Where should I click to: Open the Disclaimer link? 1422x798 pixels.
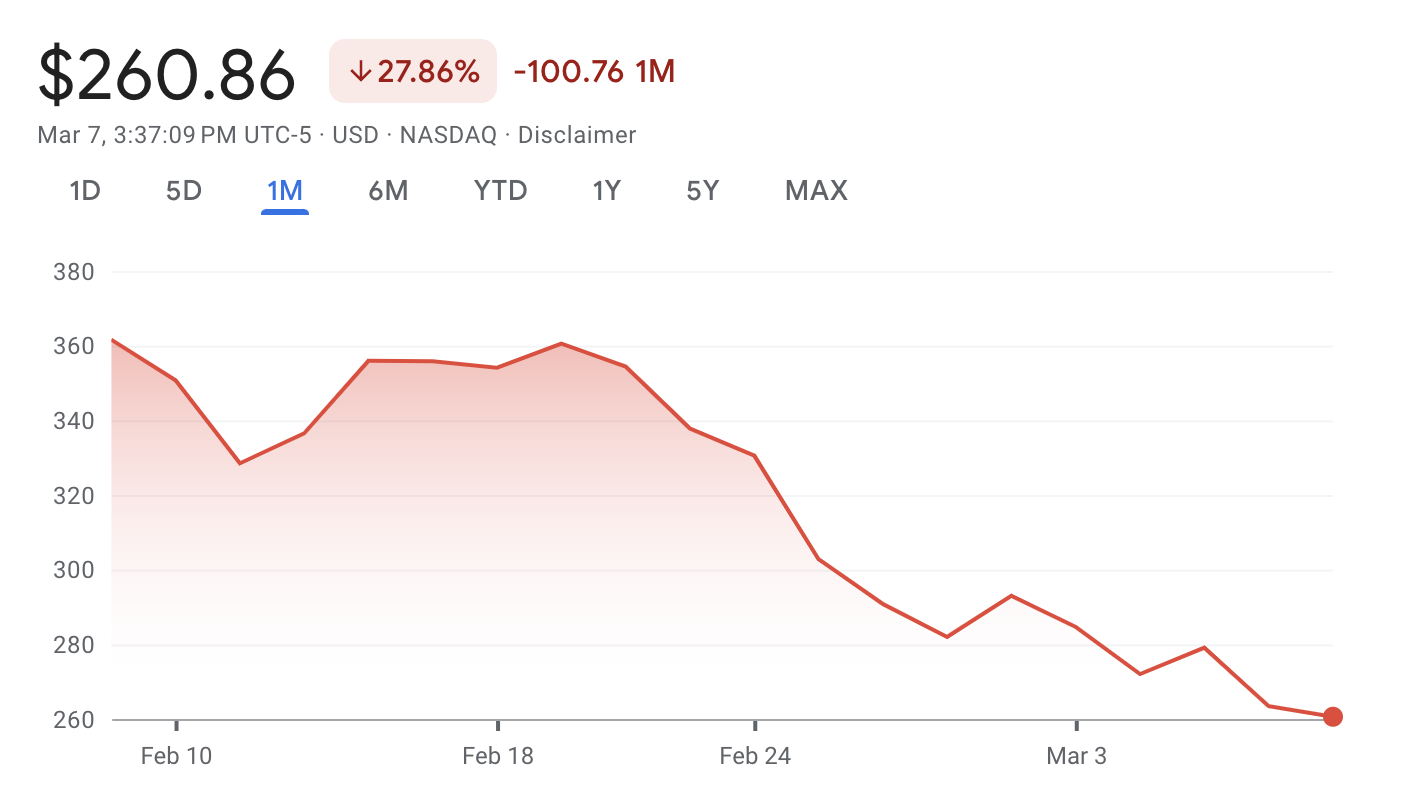point(577,135)
